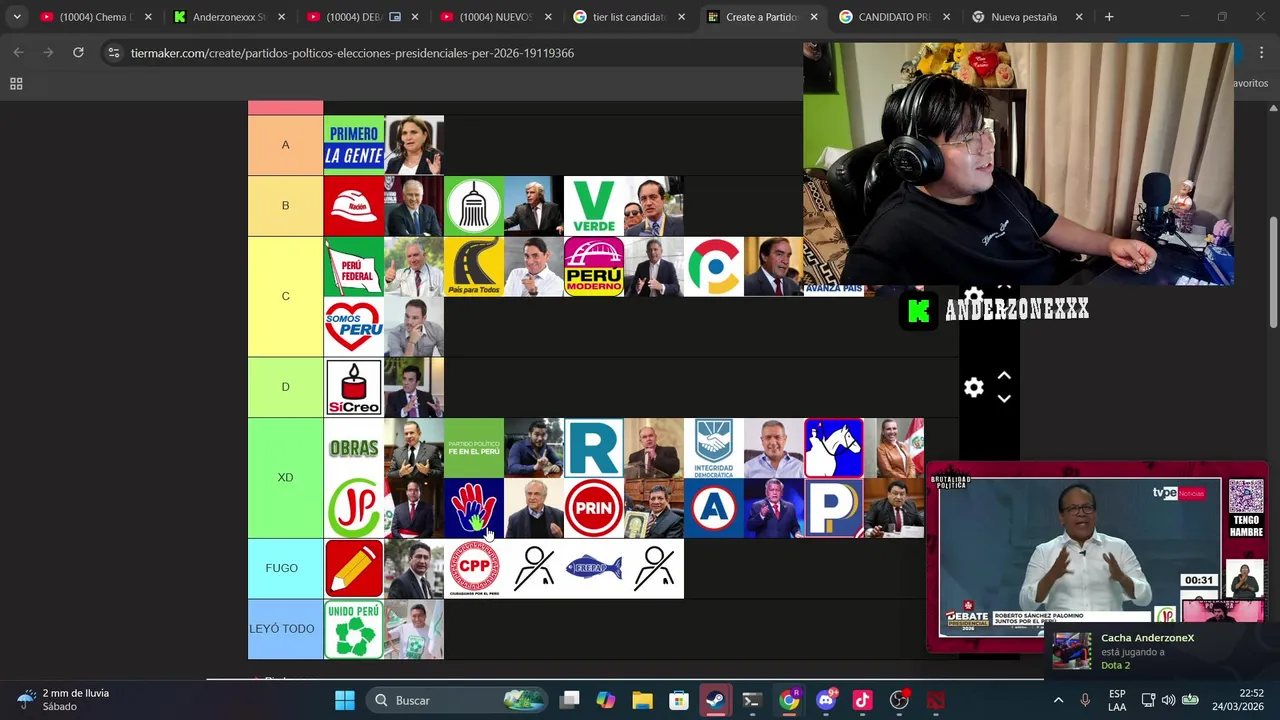Screen dimensions: 1280x720
Task: Select the blue P party logo
Action: click(834, 508)
